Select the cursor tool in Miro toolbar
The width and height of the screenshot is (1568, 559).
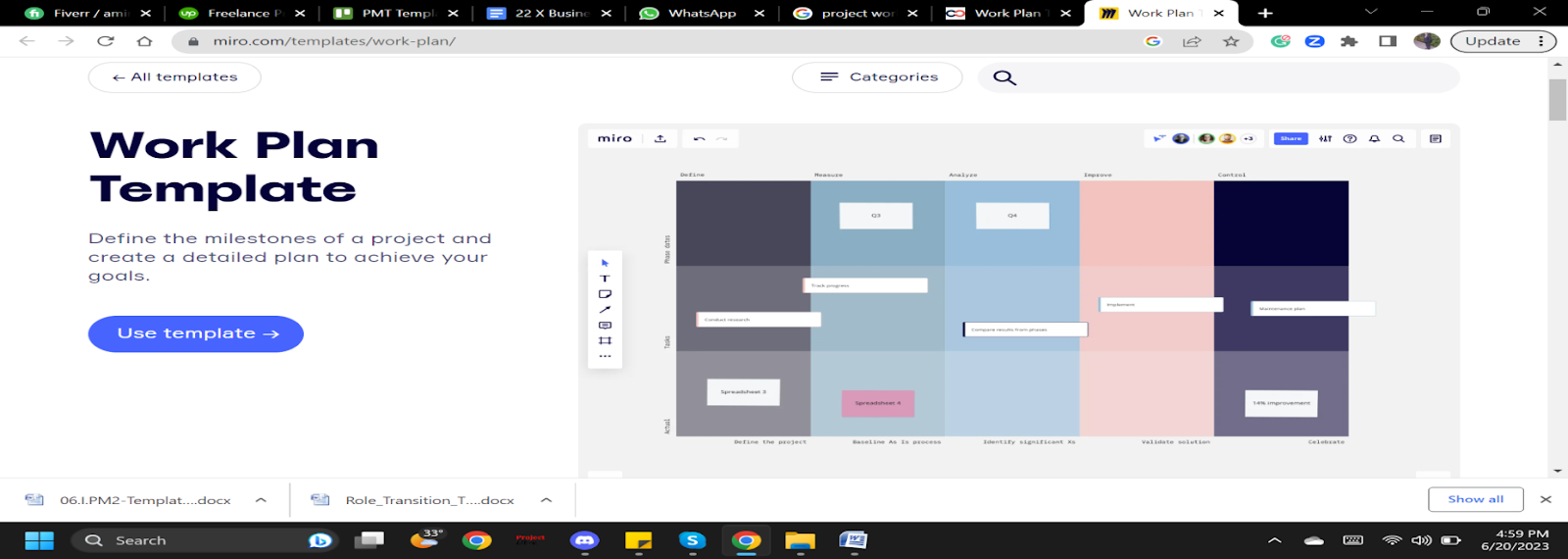(605, 263)
